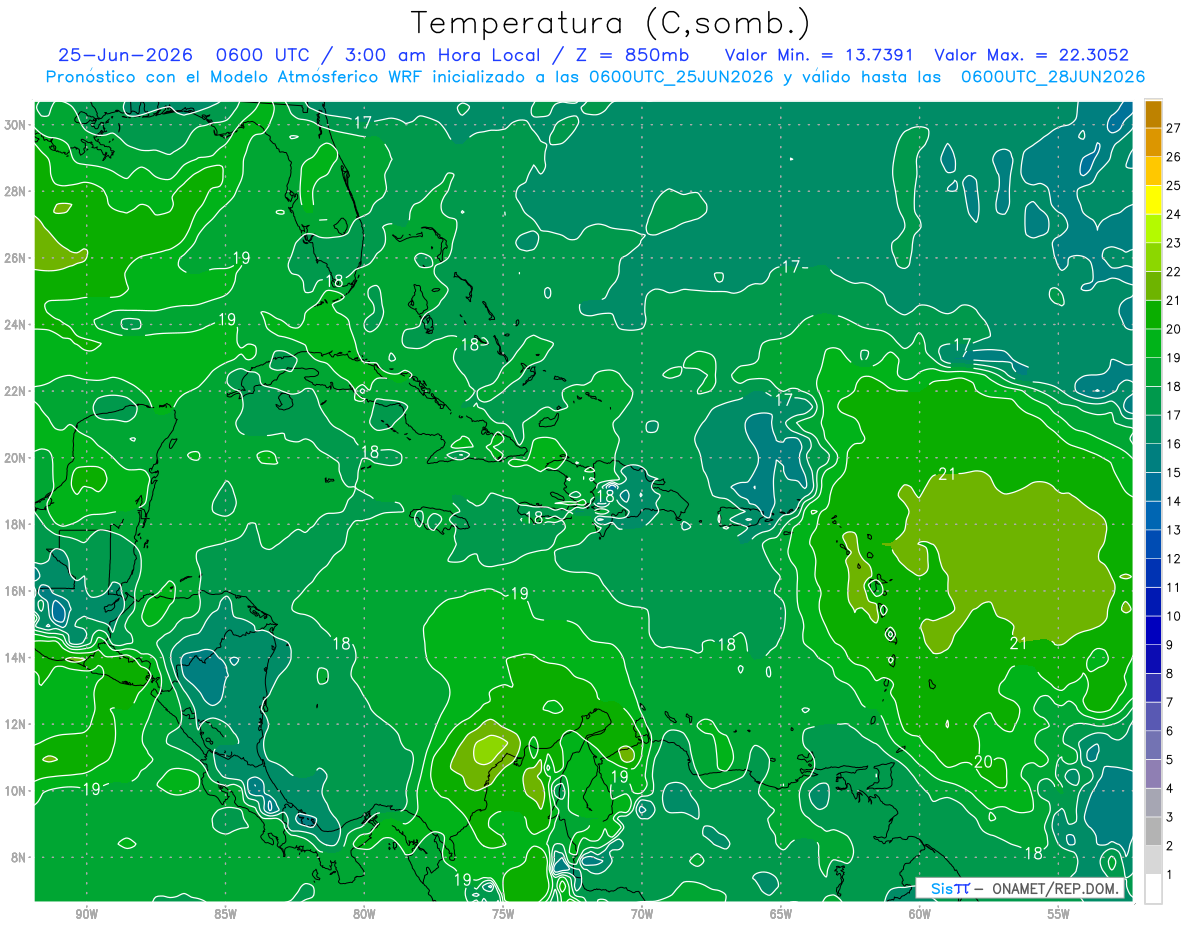Click the 26N latitude axis label
The width and height of the screenshot is (1200, 927).
click(x=15, y=258)
